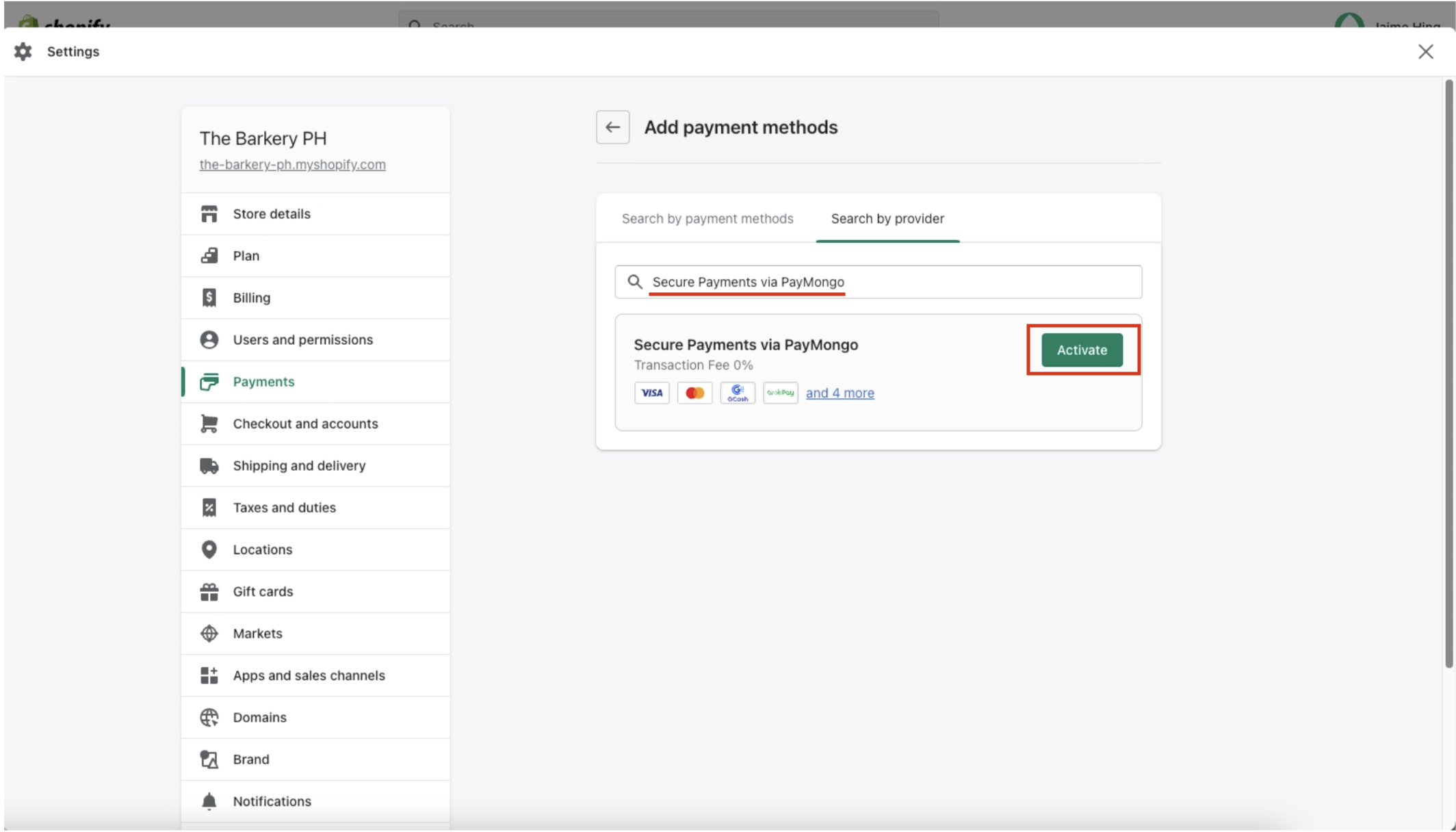The height and width of the screenshot is (832, 1456).
Task: Click into the provider search field
Action: (x=889, y=282)
